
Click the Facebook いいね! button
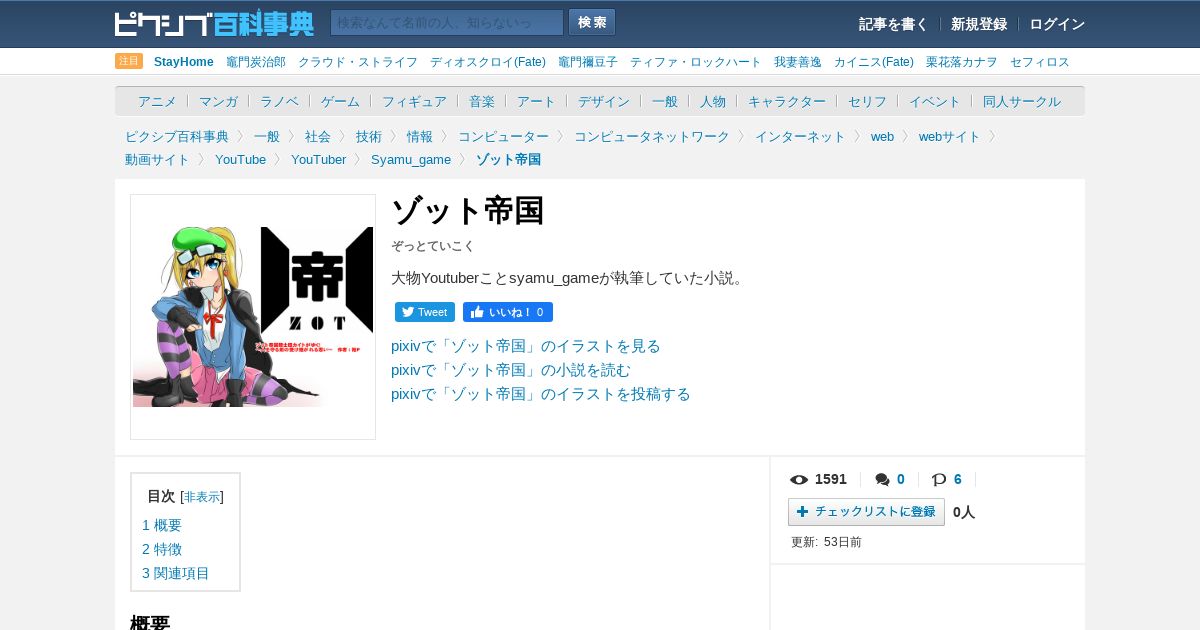point(508,312)
